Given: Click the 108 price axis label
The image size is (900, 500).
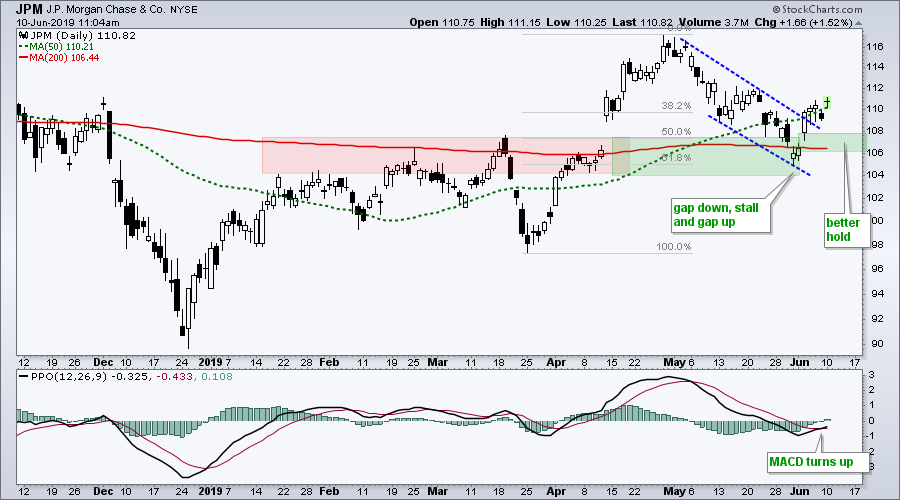Looking at the screenshot, I should click(x=875, y=131).
